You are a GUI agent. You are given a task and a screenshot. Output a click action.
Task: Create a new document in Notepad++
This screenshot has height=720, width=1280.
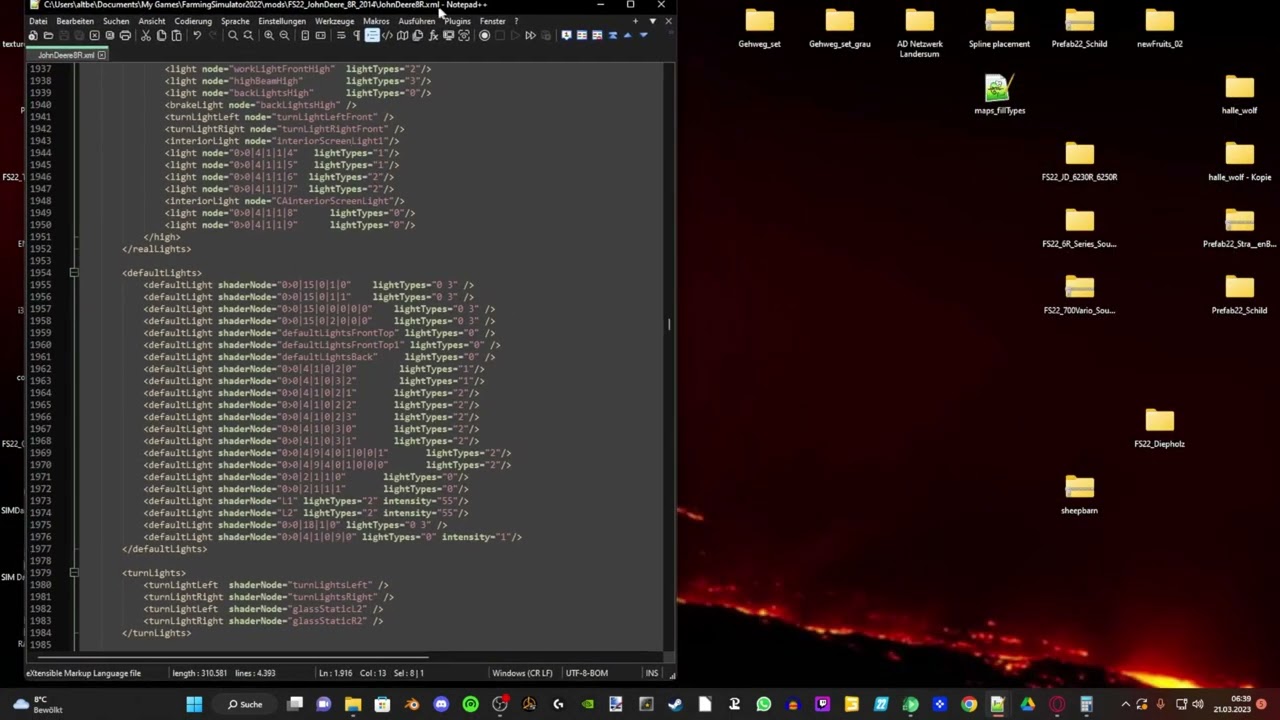point(33,36)
